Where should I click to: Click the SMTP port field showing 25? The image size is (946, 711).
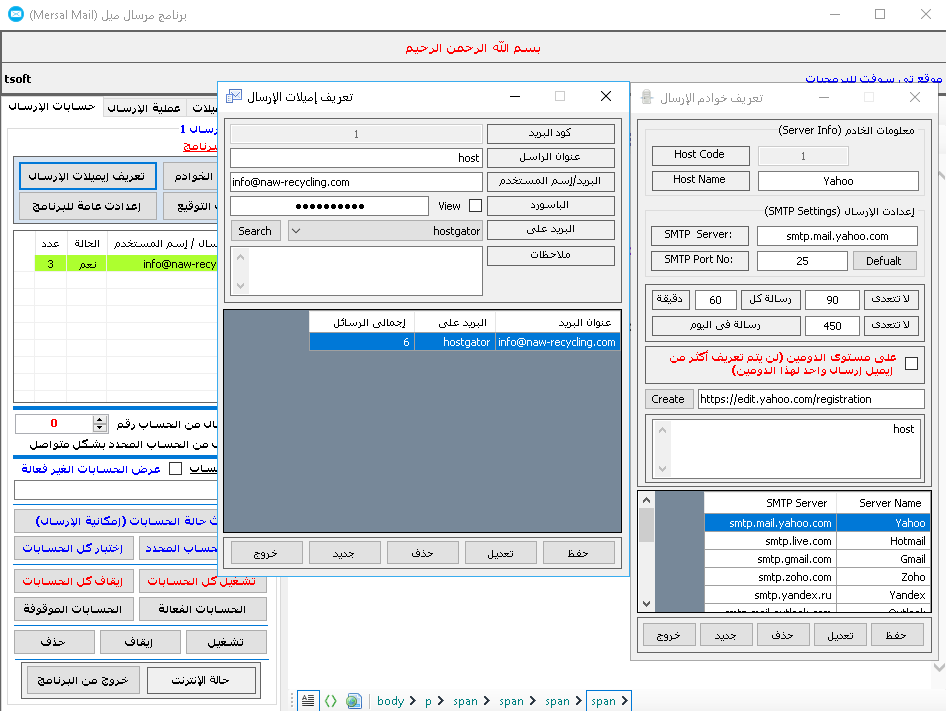pyautogui.click(x=802, y=261)
